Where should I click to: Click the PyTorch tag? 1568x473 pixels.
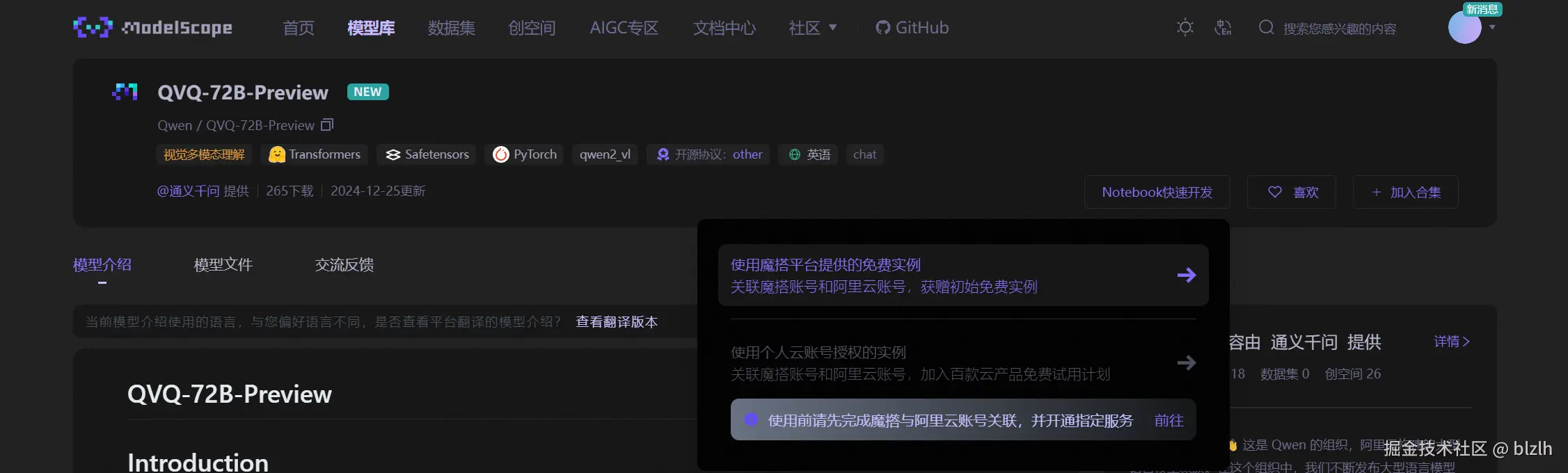tap(524, 154)
